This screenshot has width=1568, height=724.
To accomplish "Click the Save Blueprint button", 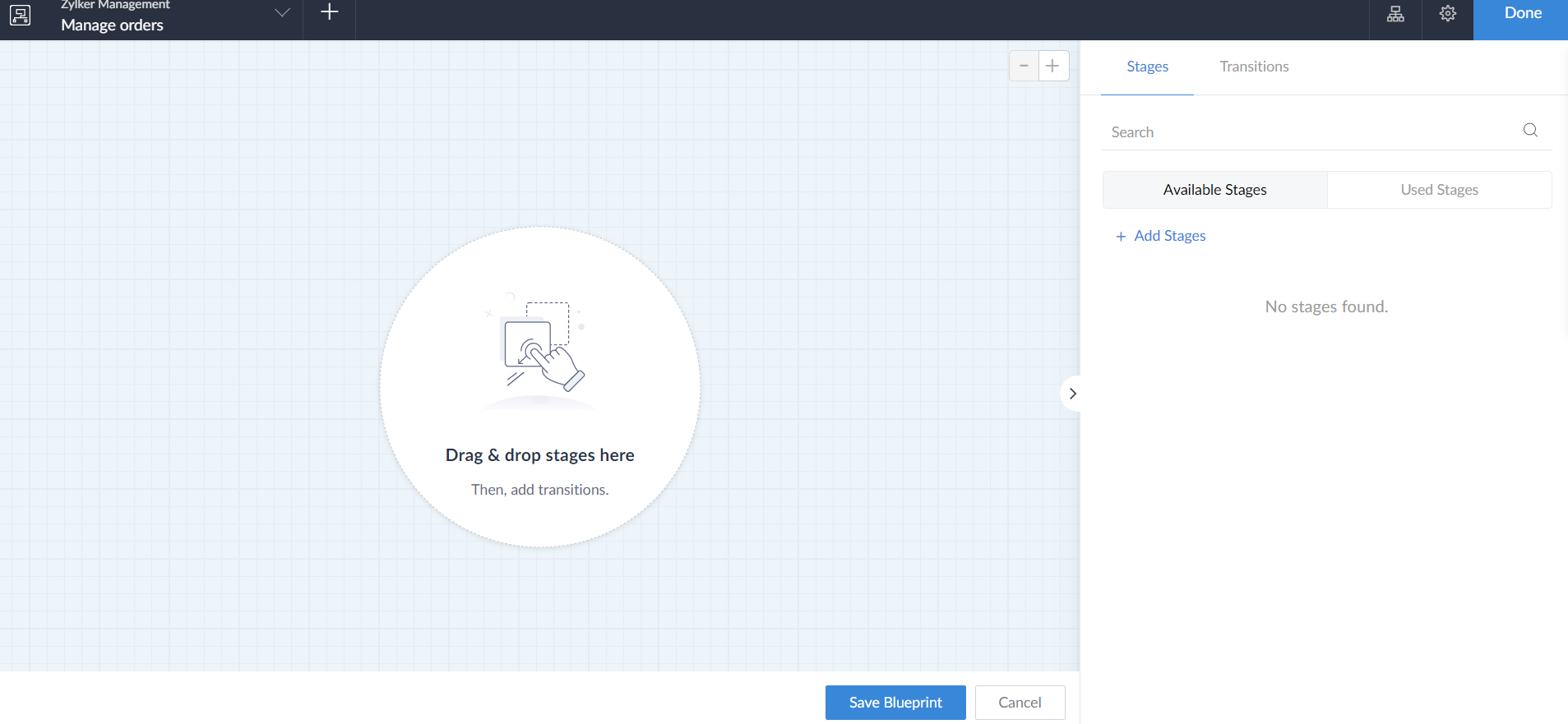I will [x=895, y=703].
